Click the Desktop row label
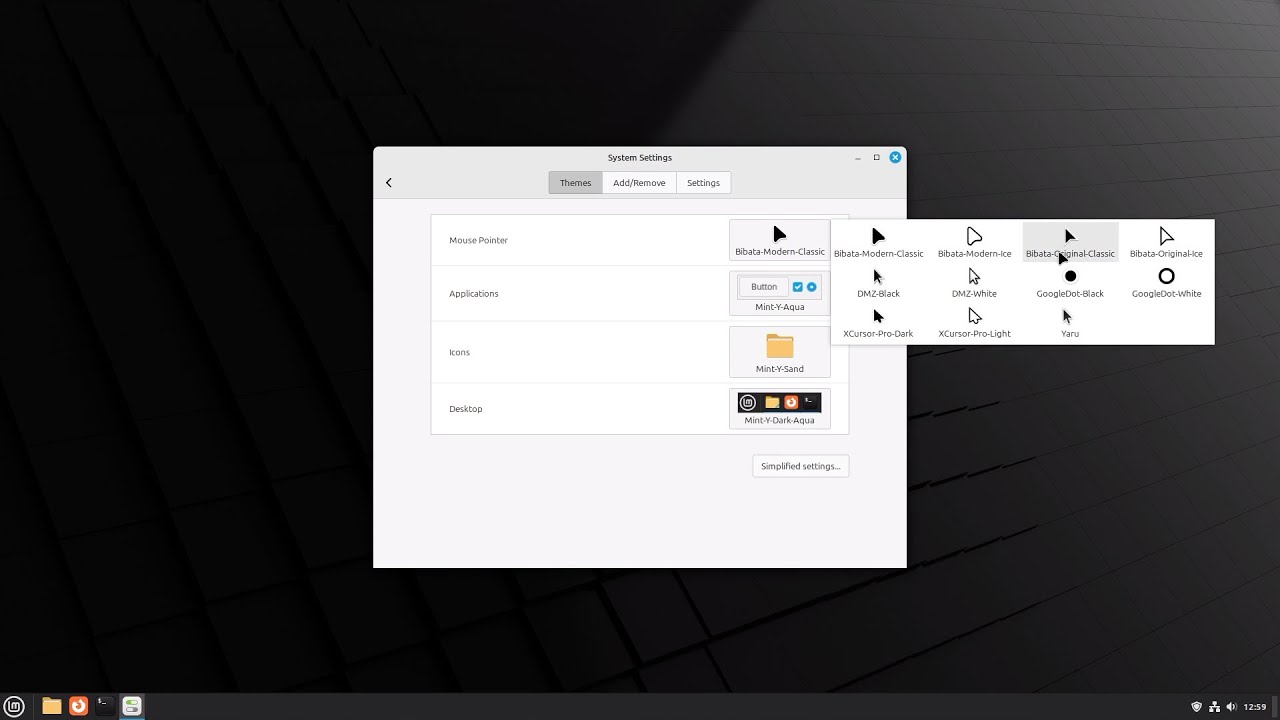1280x720 pixels. click(x=466, y=409)
